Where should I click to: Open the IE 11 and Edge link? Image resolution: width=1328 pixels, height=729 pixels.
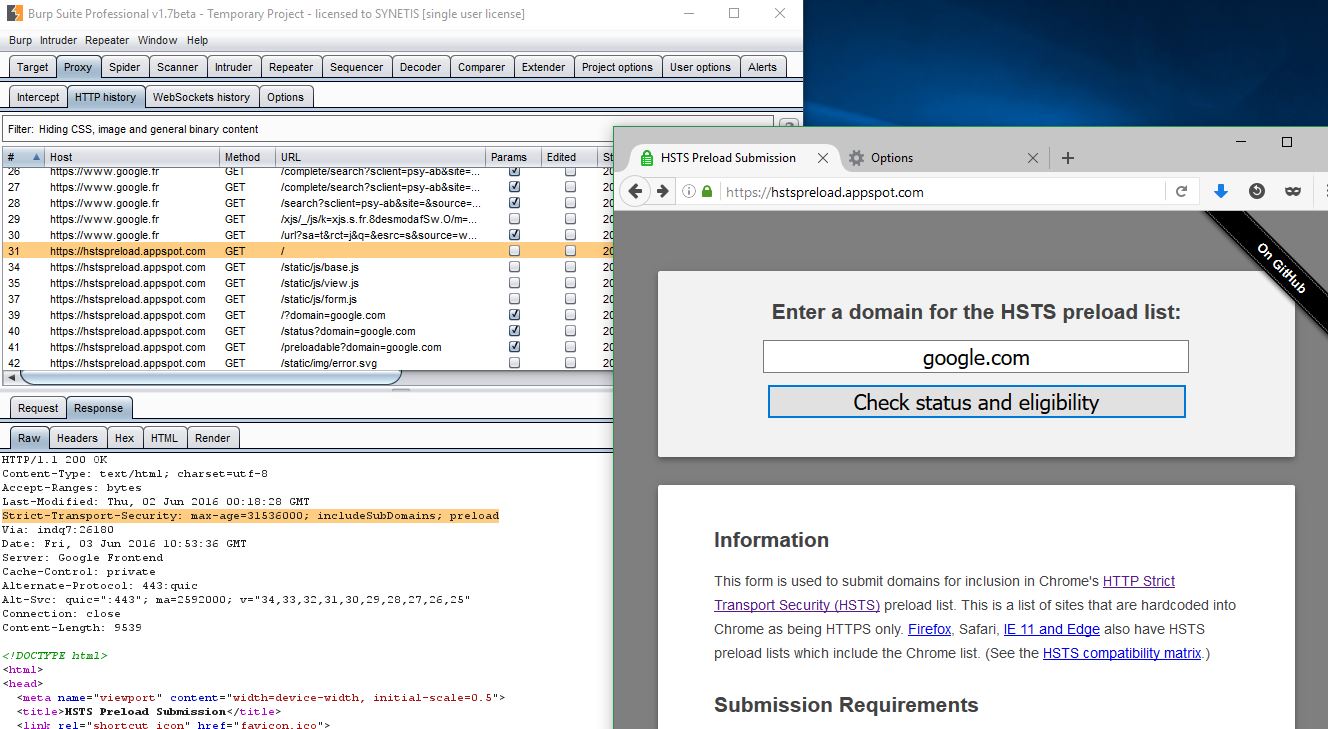1051,629
